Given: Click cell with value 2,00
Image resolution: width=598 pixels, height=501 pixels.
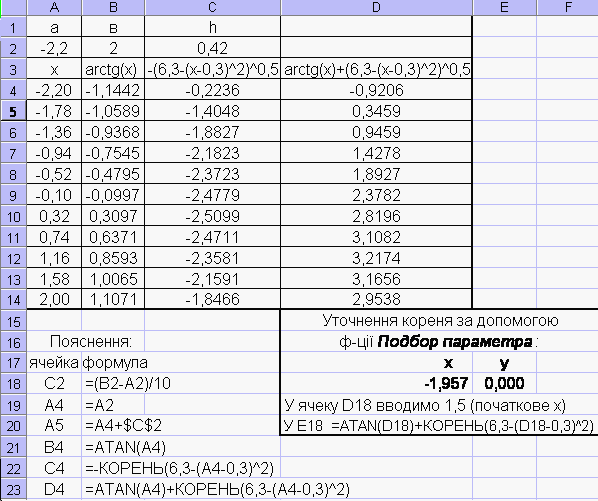Looking at the screenshot, I should click(54, 299).
